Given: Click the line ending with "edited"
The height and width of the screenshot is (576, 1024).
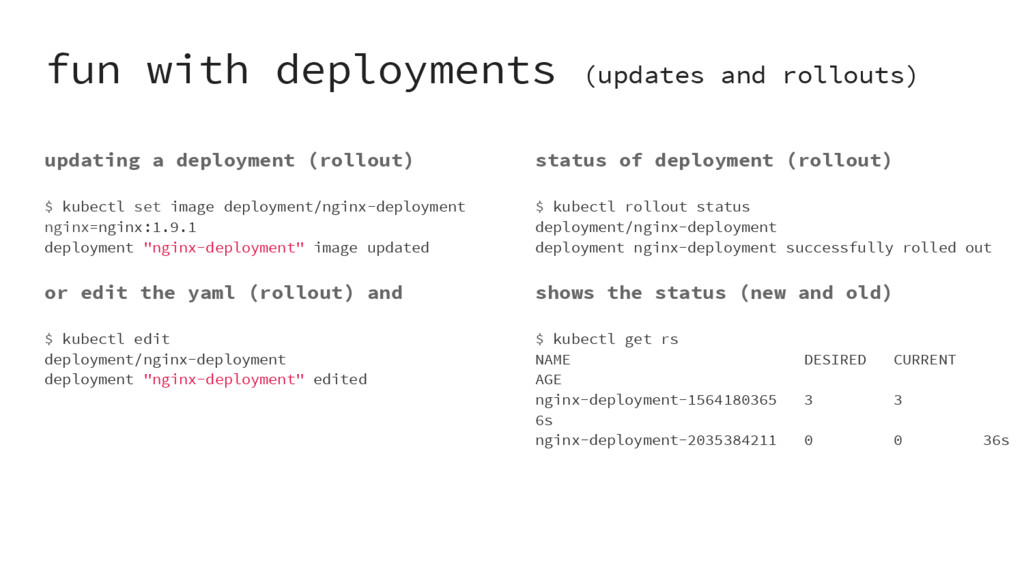Looking at the screenshot, I should tap(206, 379).
